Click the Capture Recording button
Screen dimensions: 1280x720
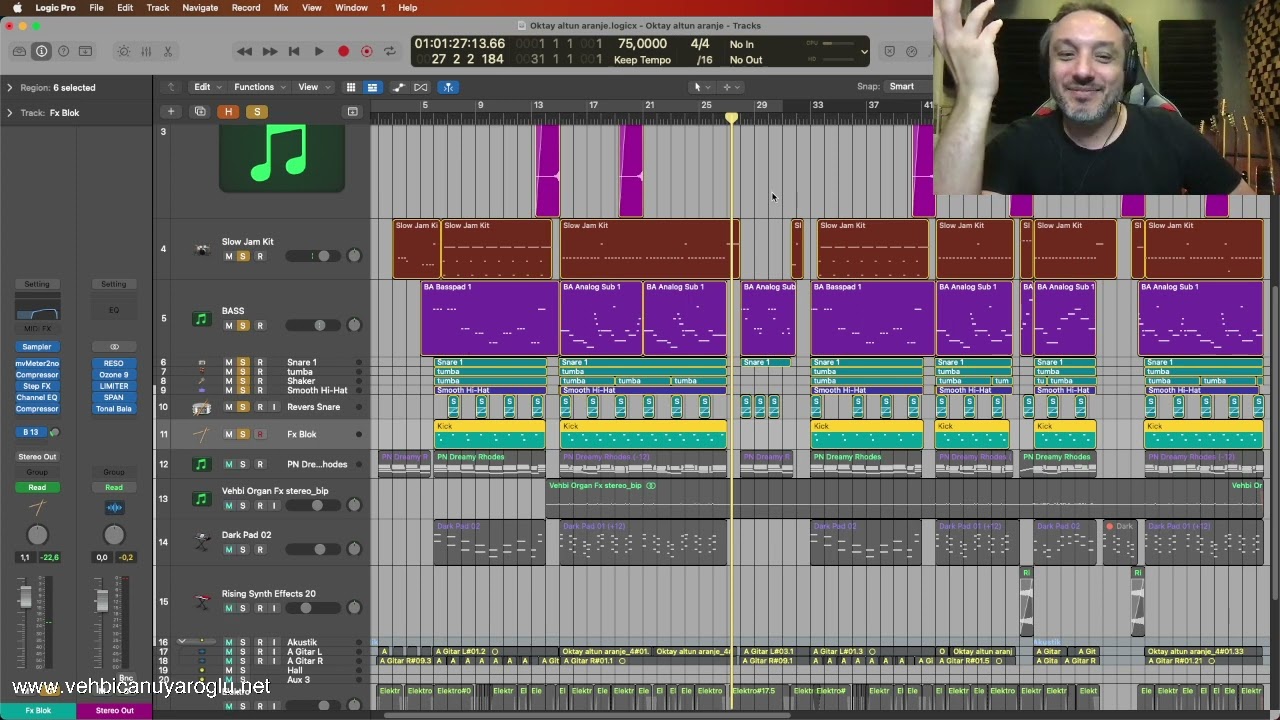coord(367,51)
